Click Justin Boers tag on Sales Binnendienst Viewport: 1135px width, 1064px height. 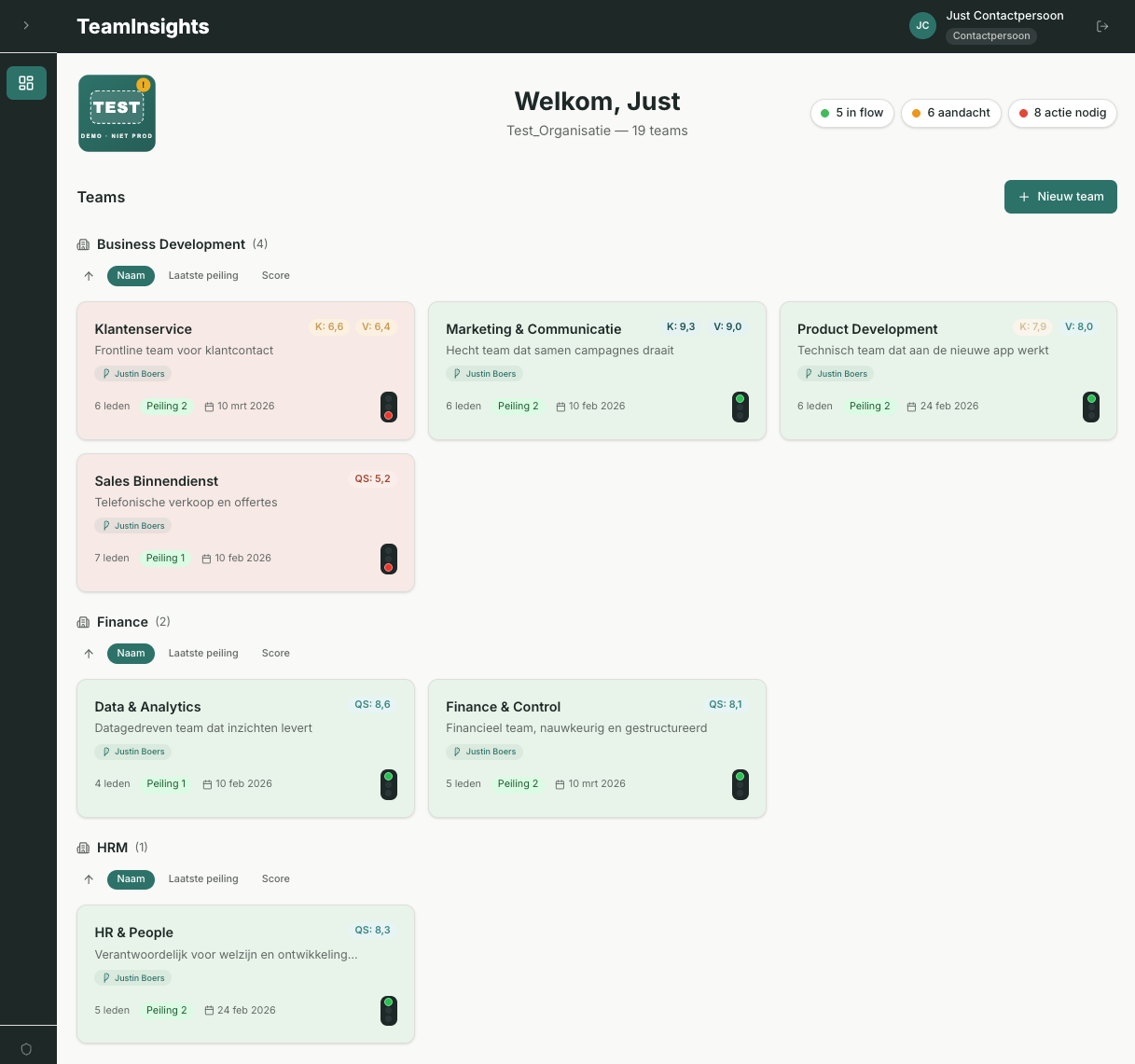click(133, 526)
